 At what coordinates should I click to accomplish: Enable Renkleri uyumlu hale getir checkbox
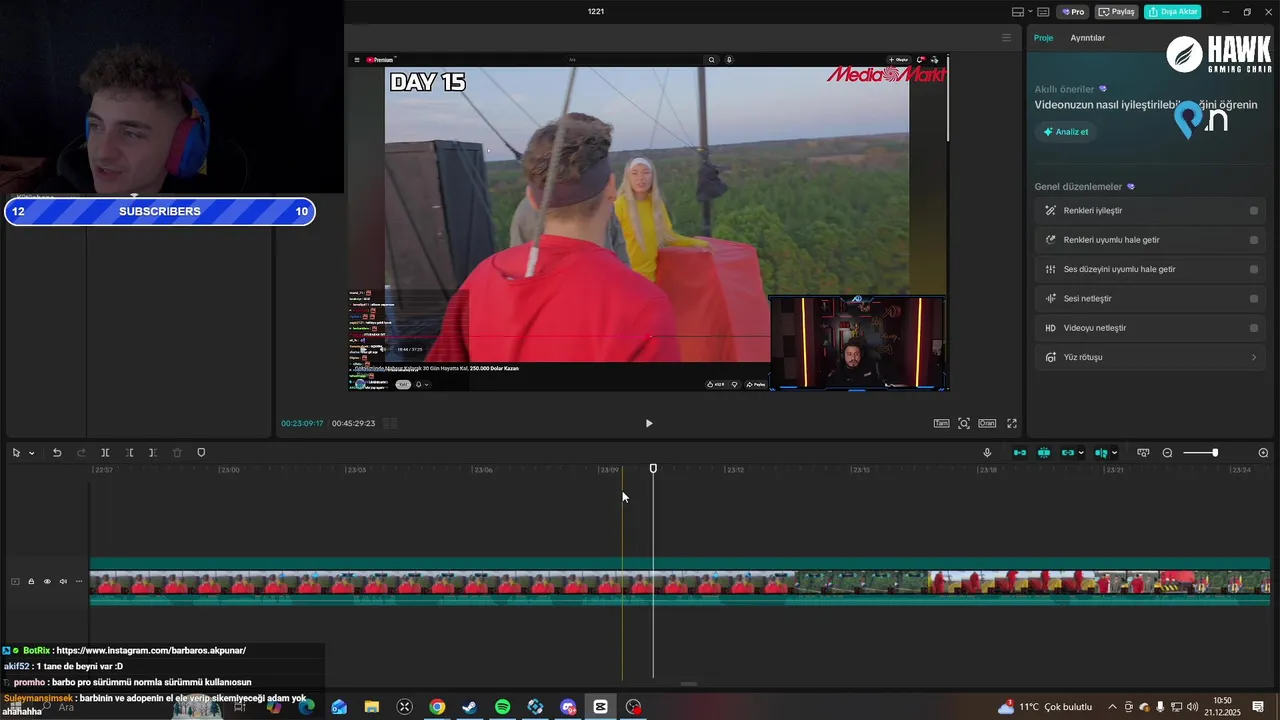pos(1254,240)
